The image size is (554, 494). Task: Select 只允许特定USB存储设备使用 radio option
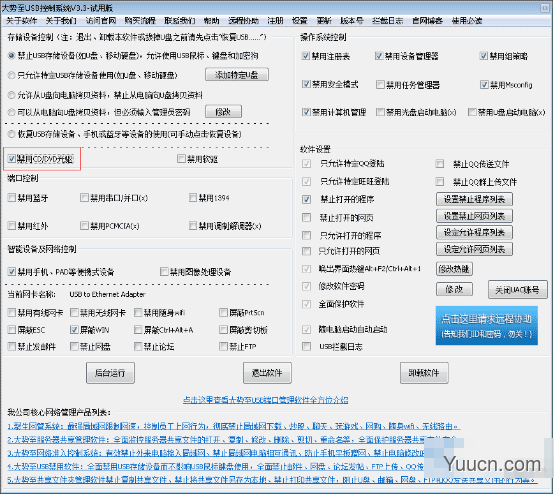pos(12,75)
